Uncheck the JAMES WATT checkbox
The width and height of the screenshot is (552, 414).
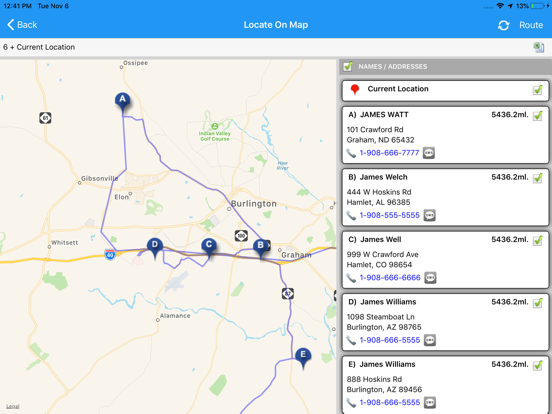point(538,115)
